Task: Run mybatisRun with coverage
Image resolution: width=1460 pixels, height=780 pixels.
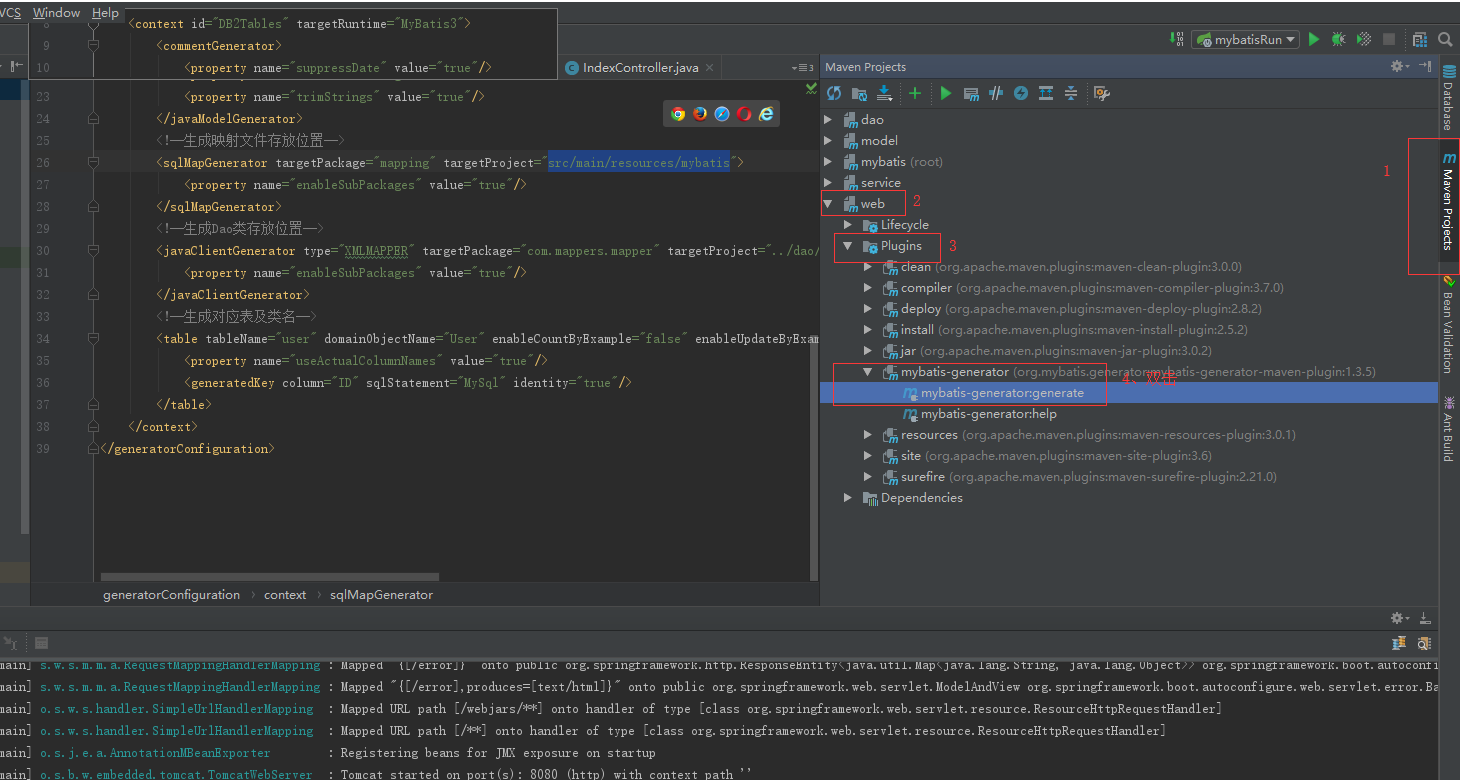Action: 1364,39
